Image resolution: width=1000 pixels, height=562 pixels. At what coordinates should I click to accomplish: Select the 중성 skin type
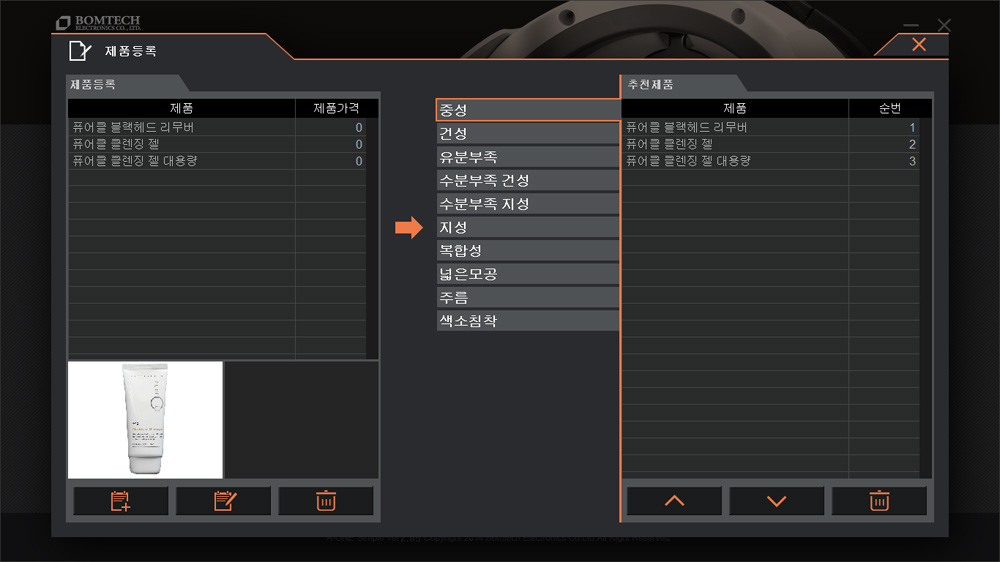coord(528,110)
